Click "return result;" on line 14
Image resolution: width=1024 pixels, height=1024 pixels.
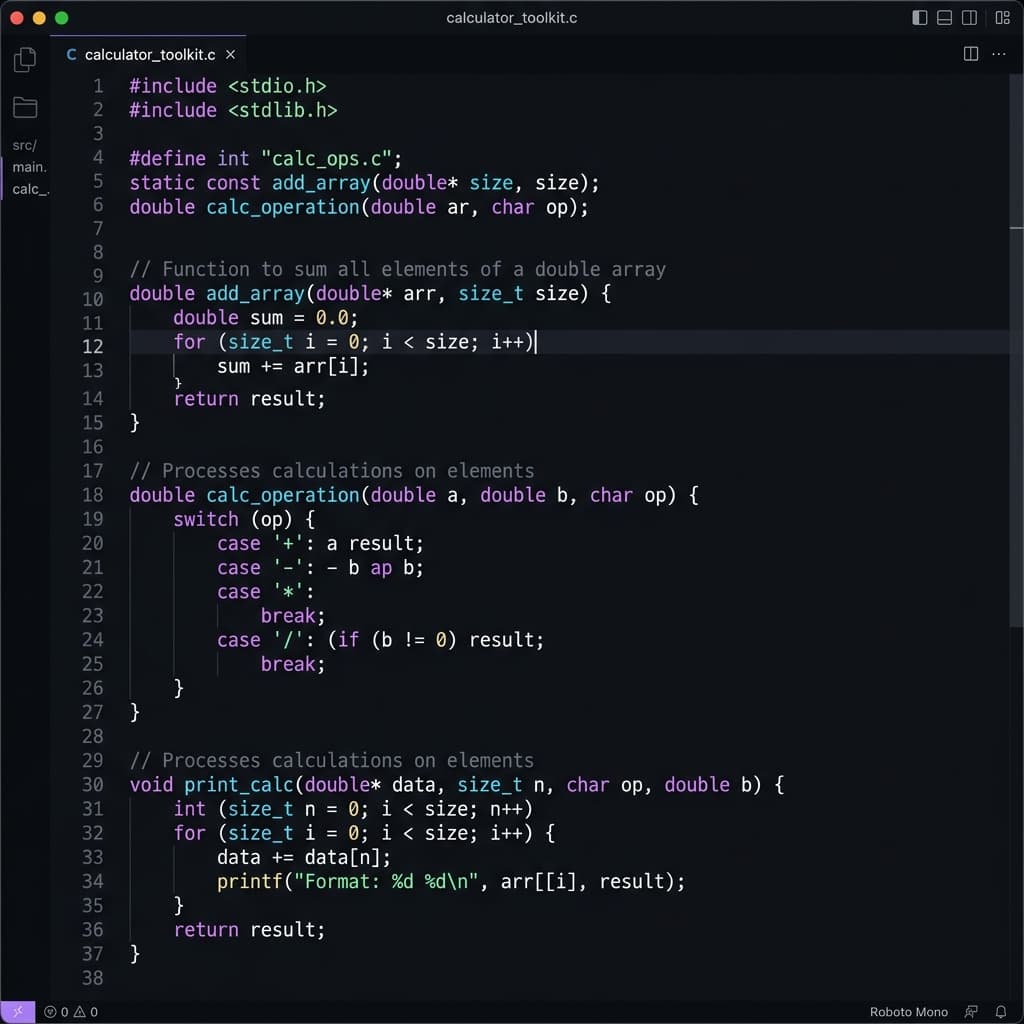pyautogui.click(x=249, y=398)
